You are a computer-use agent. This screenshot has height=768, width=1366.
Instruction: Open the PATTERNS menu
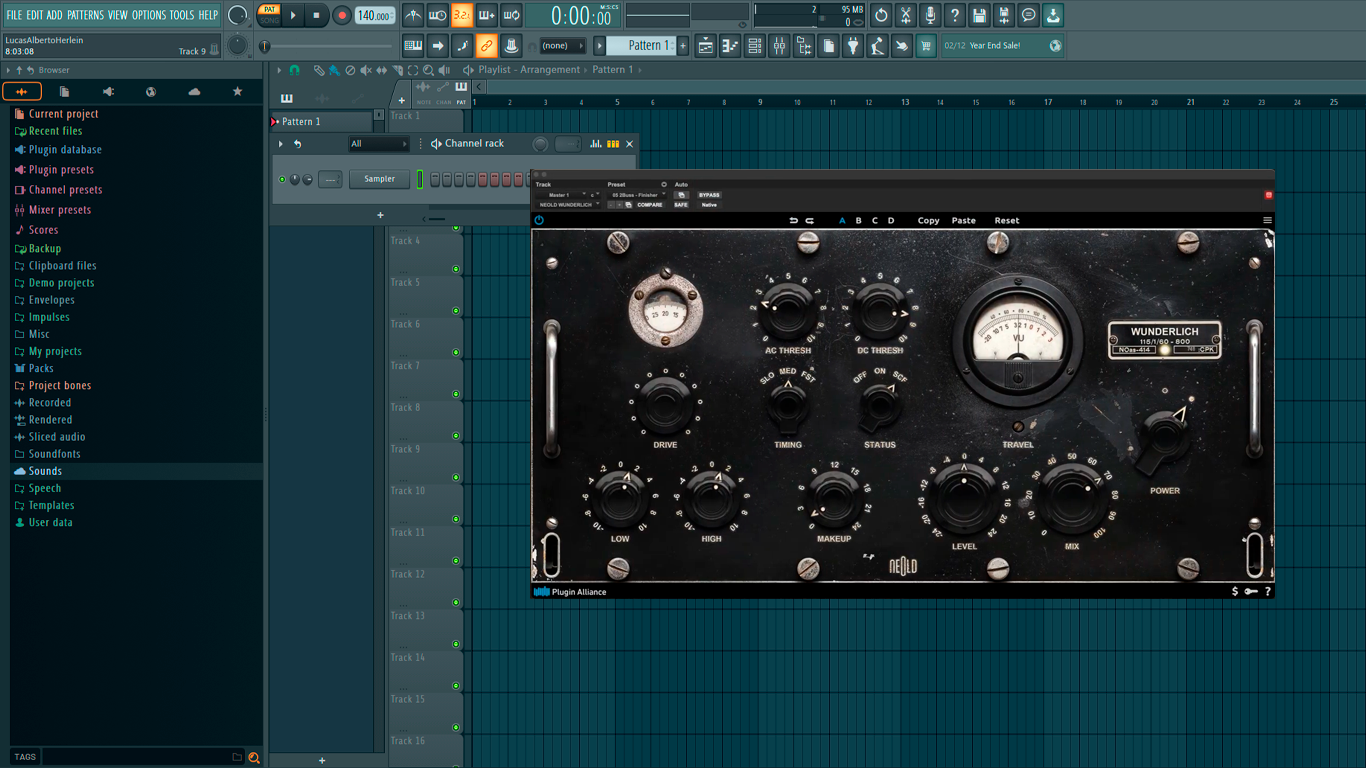85,15
